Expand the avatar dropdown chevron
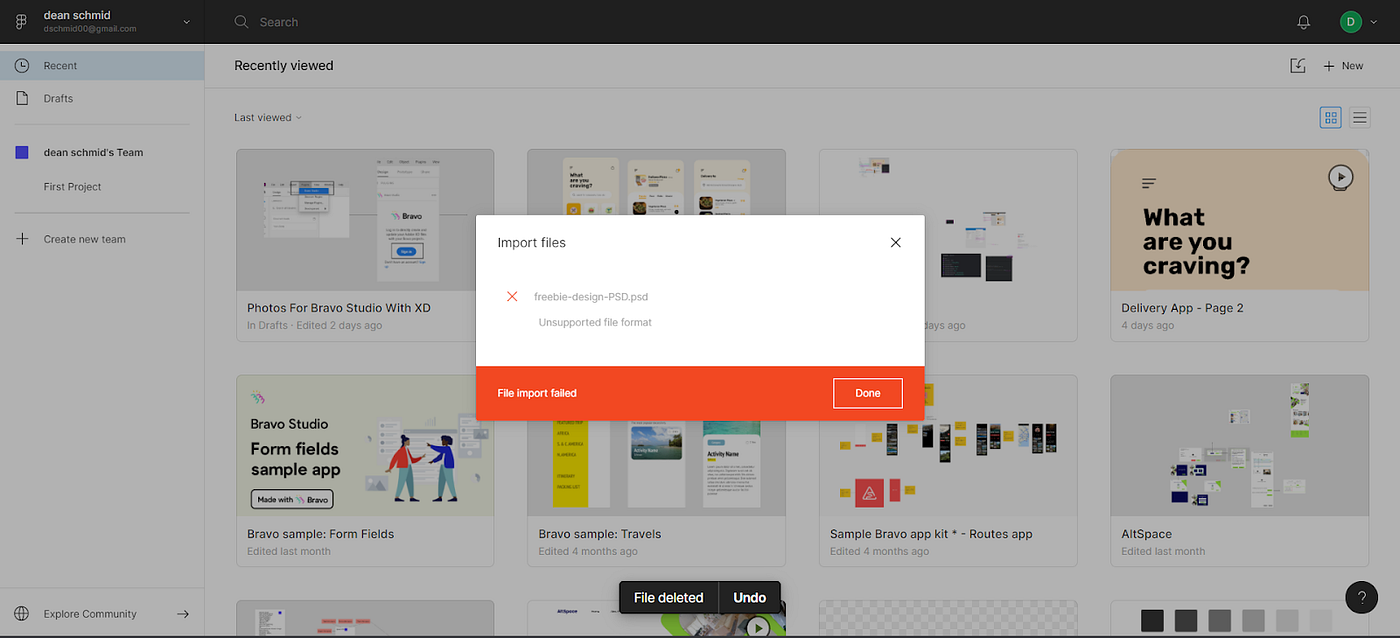1400x638 pixels. tap(1374, 22)
